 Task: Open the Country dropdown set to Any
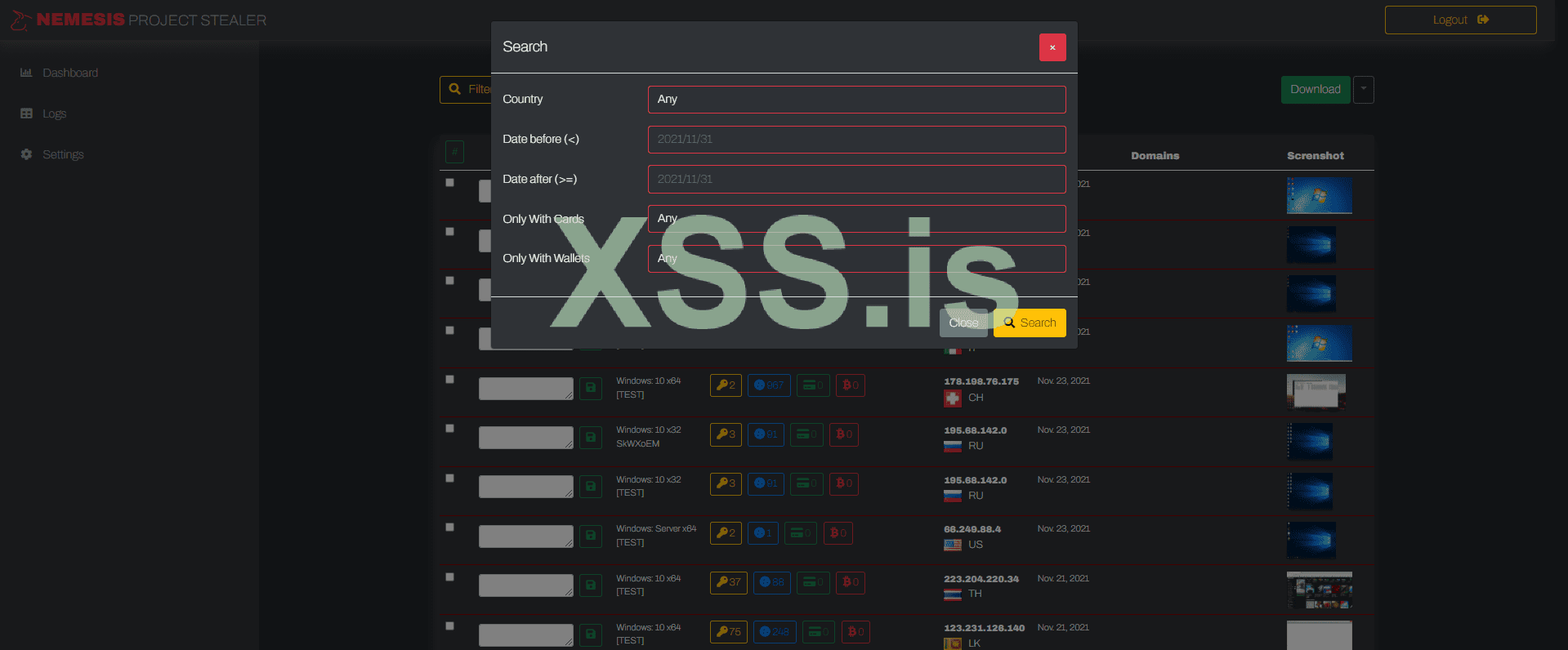[x=856, y=99]
